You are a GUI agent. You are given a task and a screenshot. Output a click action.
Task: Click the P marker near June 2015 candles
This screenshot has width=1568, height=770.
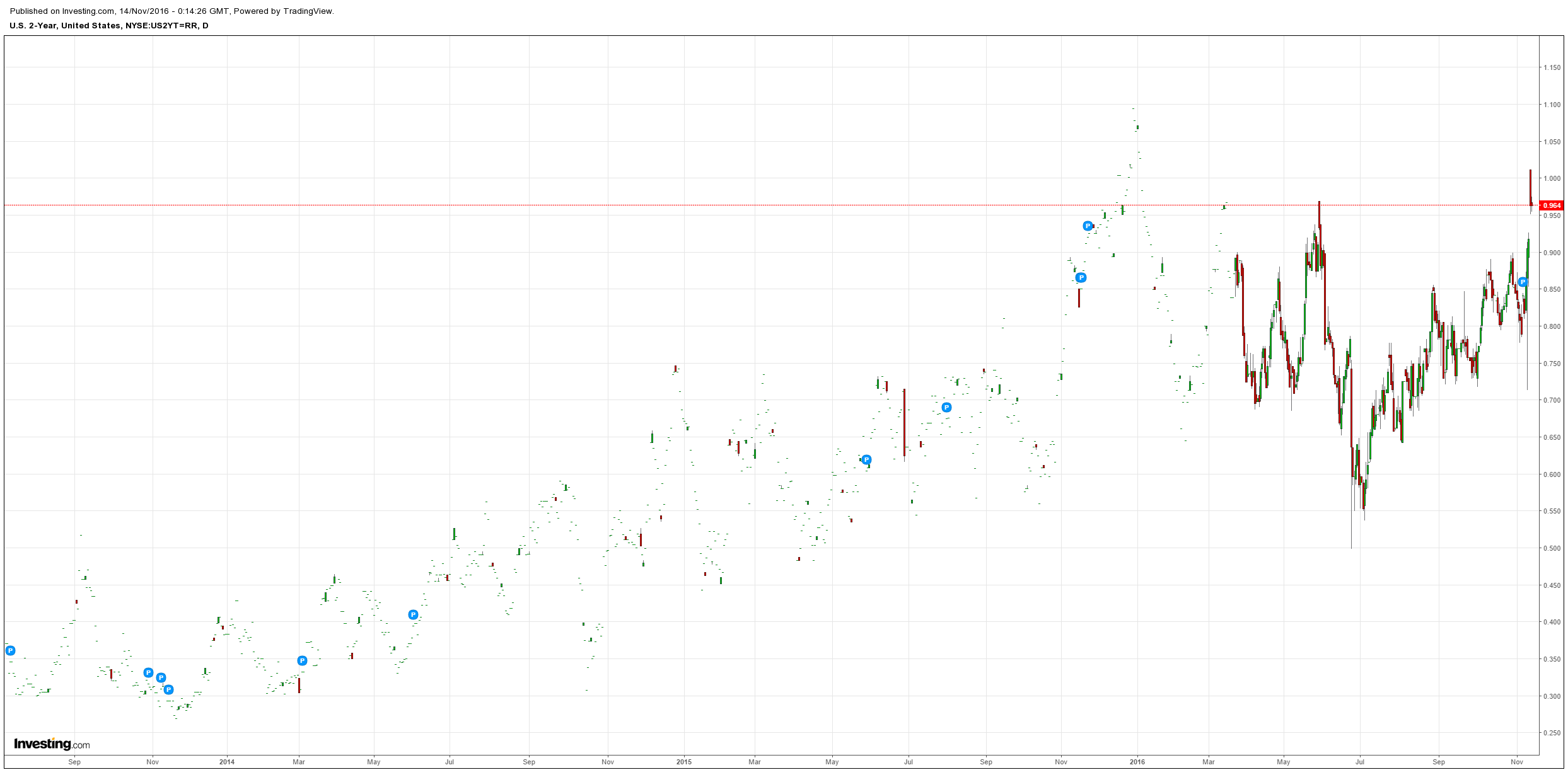click(866, 460)
